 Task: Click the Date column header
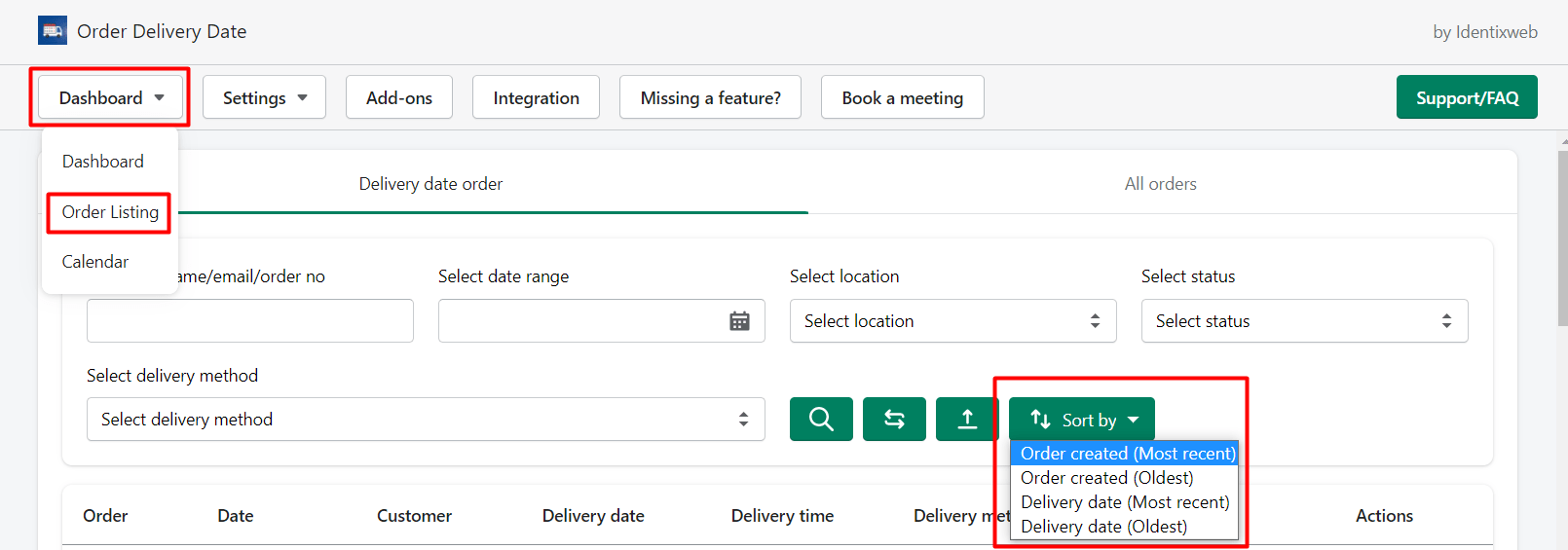point(236,516)
